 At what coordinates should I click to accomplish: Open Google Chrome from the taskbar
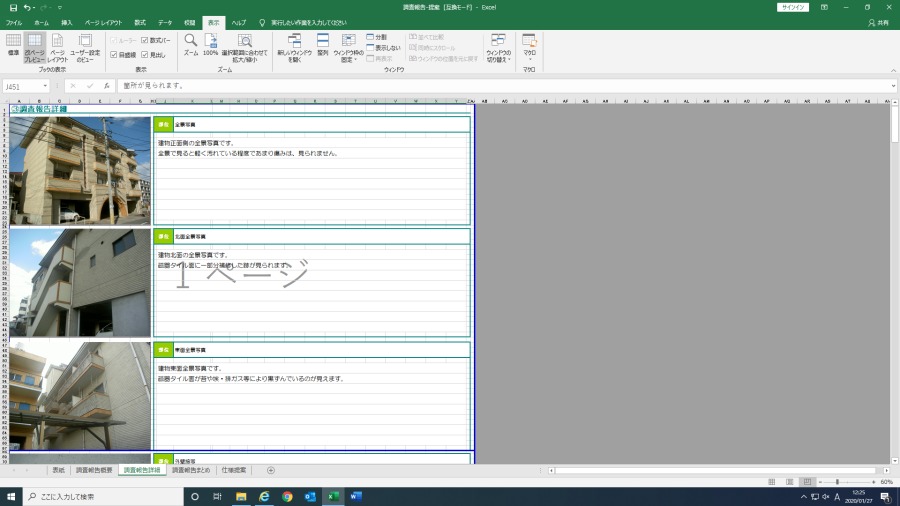[x=287, y=496]
